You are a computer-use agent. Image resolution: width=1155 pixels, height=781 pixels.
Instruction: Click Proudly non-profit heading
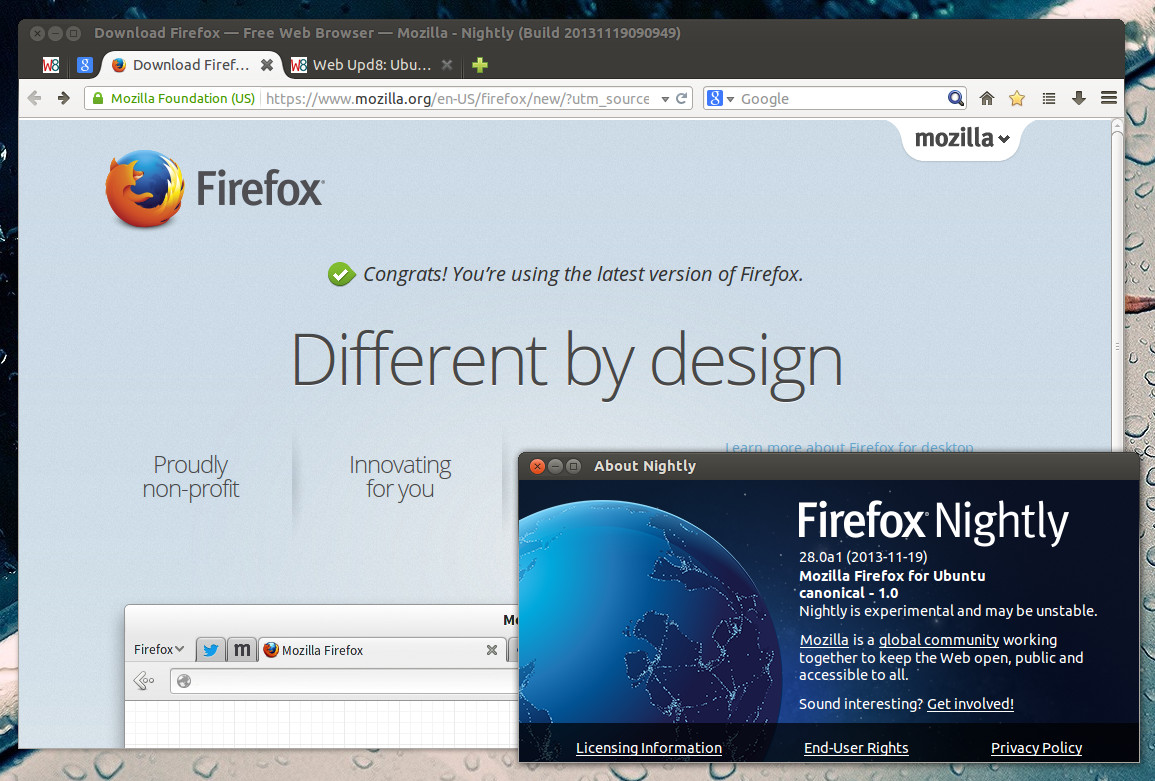[191, 477]
